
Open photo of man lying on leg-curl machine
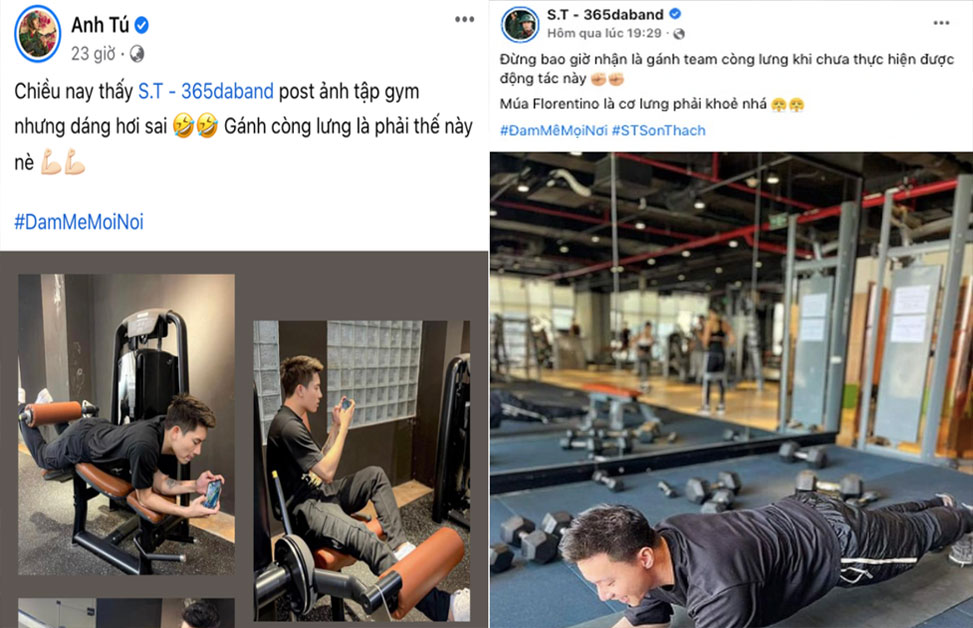127,424
